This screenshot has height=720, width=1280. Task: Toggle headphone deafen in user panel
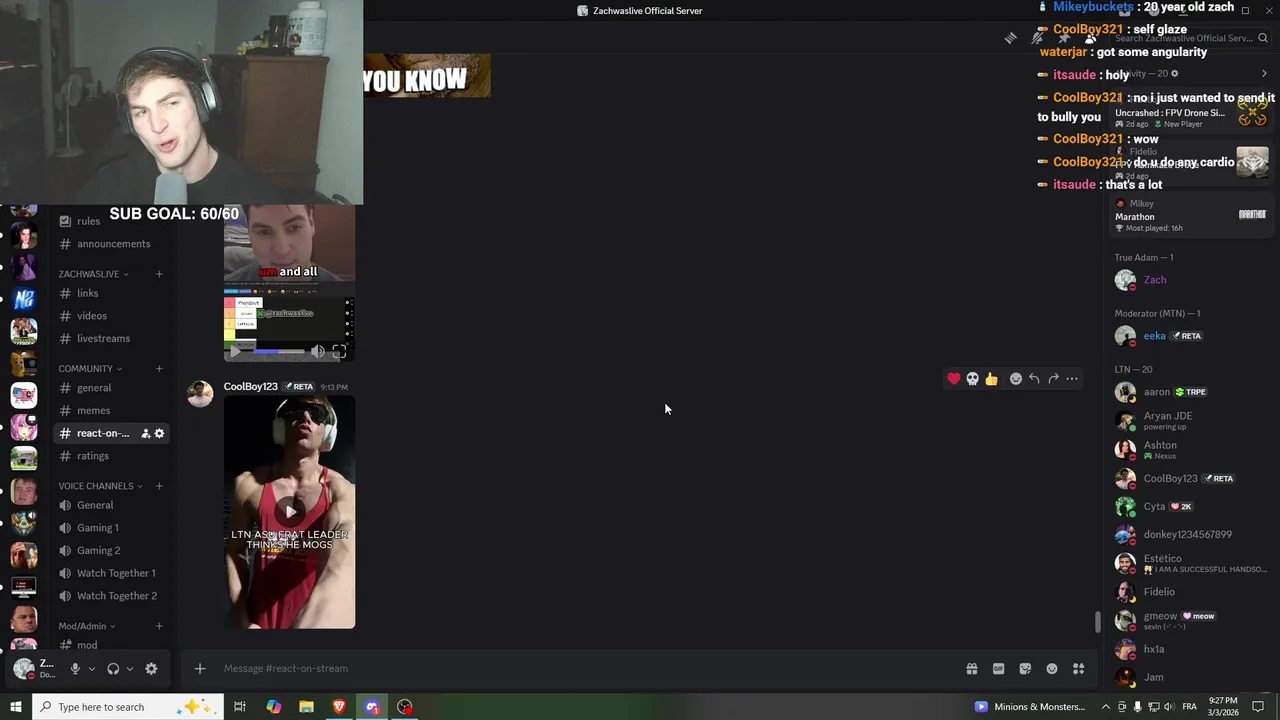coord(113,669)
